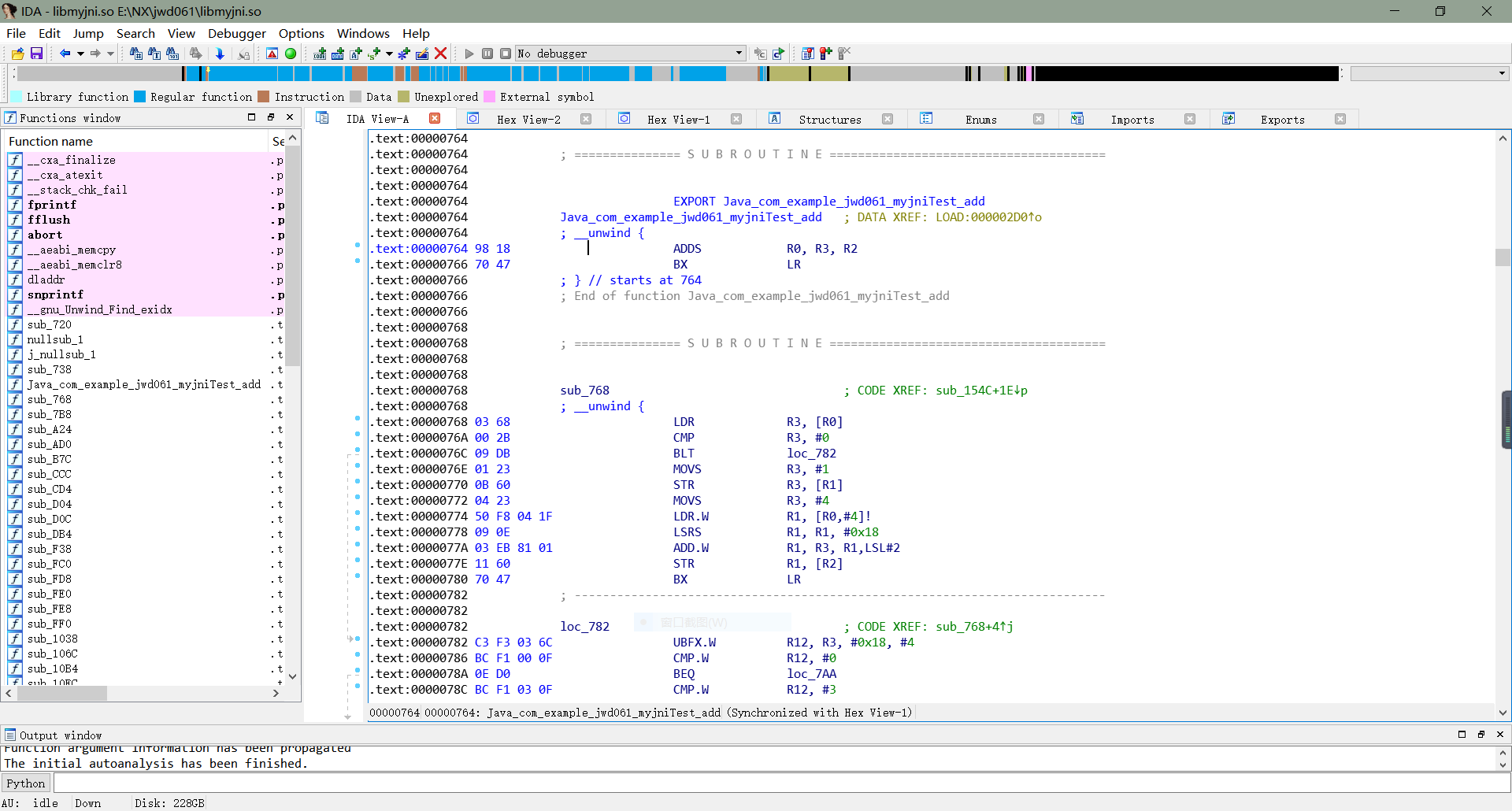Float the Functions window panel
The image size is (1512, 811).
tap(271, 117)
